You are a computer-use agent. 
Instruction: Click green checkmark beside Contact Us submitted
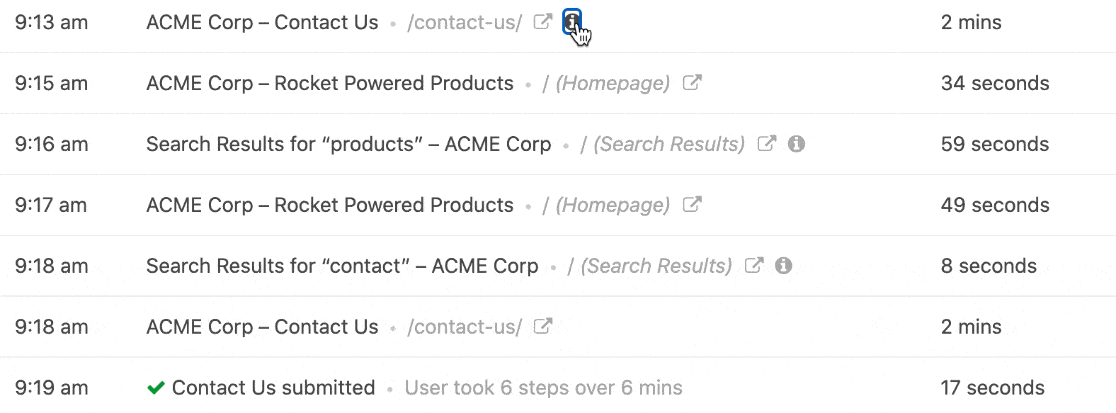(x=156, y=387)
